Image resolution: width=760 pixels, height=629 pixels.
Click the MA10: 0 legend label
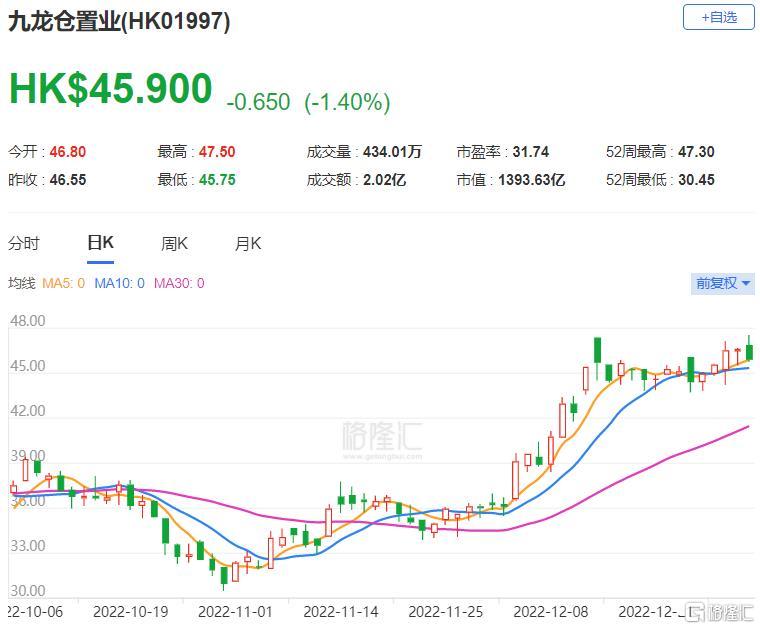[x=119, y=283]
